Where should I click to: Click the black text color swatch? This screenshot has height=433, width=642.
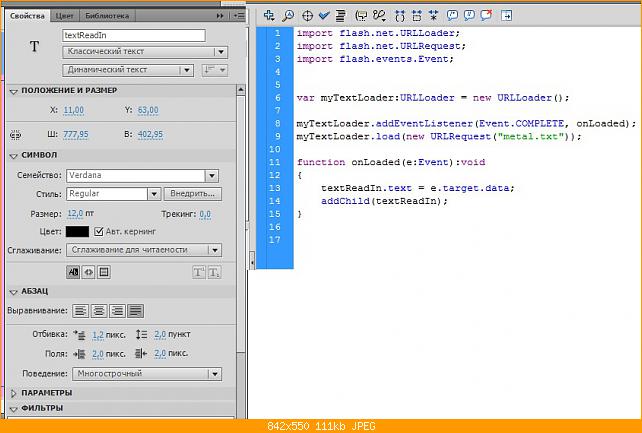point(77,232)
